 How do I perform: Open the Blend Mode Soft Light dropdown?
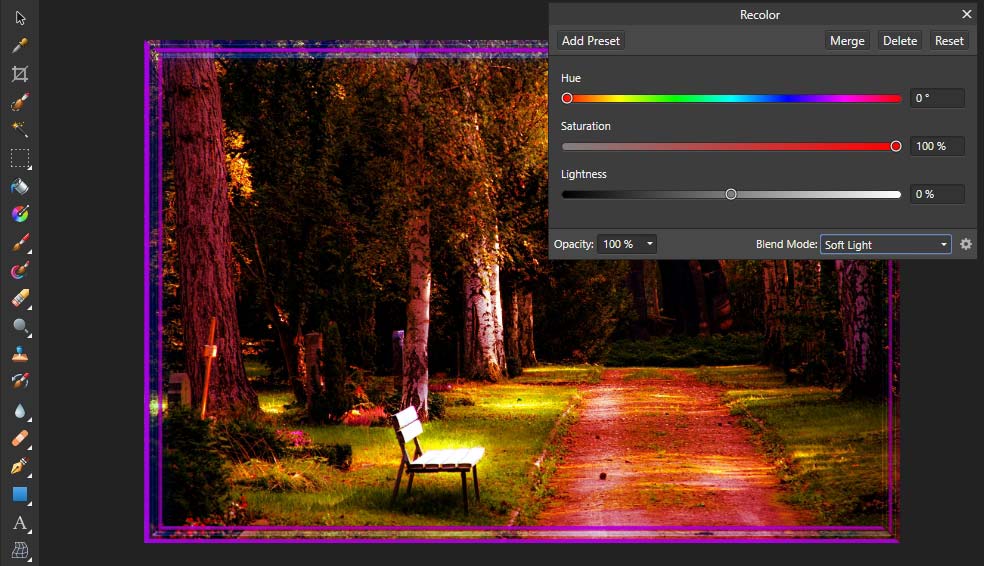point(885,244)
